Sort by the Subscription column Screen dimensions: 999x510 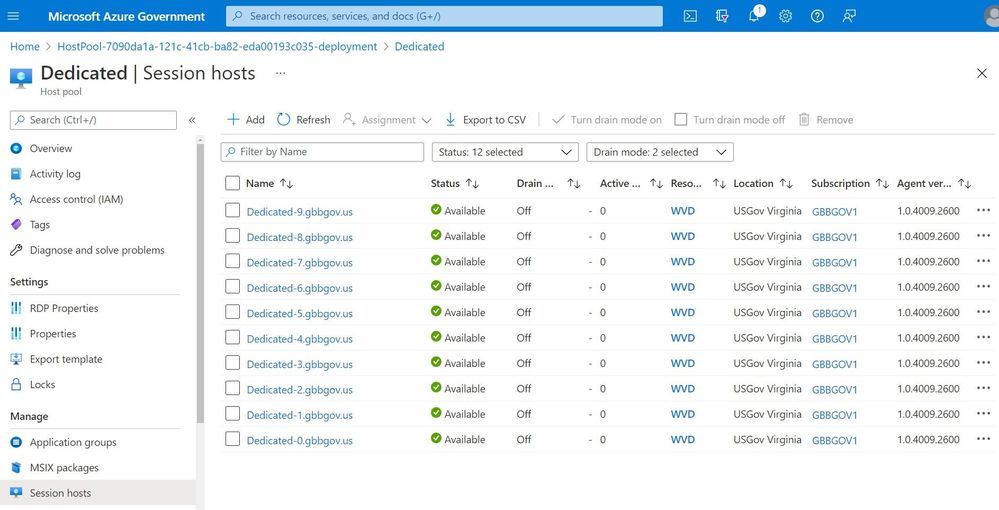pos(850,184)
